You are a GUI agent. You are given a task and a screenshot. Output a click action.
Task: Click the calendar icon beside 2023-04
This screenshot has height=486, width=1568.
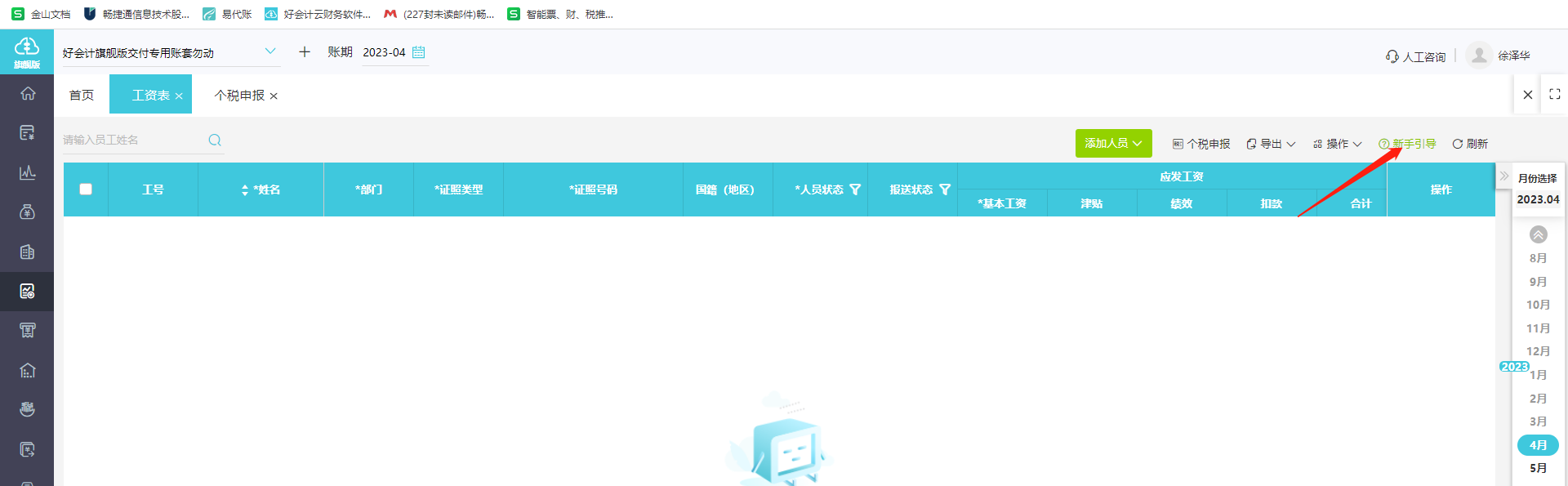(x=419, y=52)
